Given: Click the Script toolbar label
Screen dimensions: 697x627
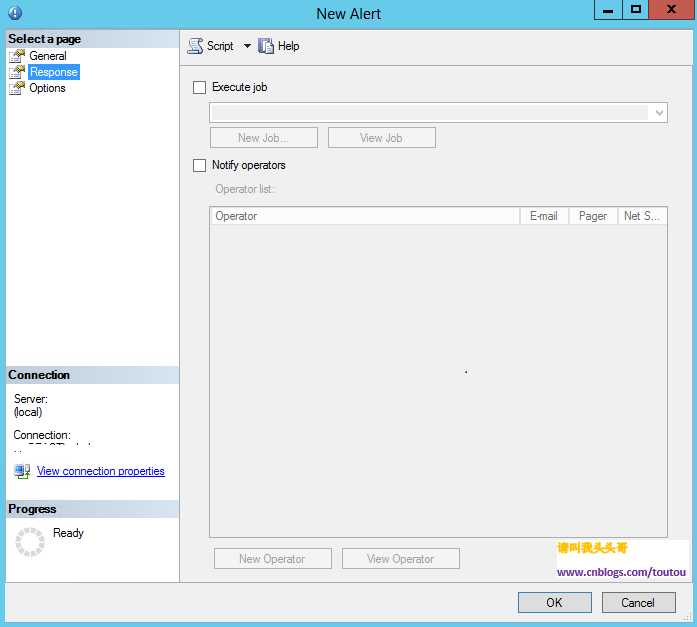Looking at the screenshot, I should click(x=220, y=46).
